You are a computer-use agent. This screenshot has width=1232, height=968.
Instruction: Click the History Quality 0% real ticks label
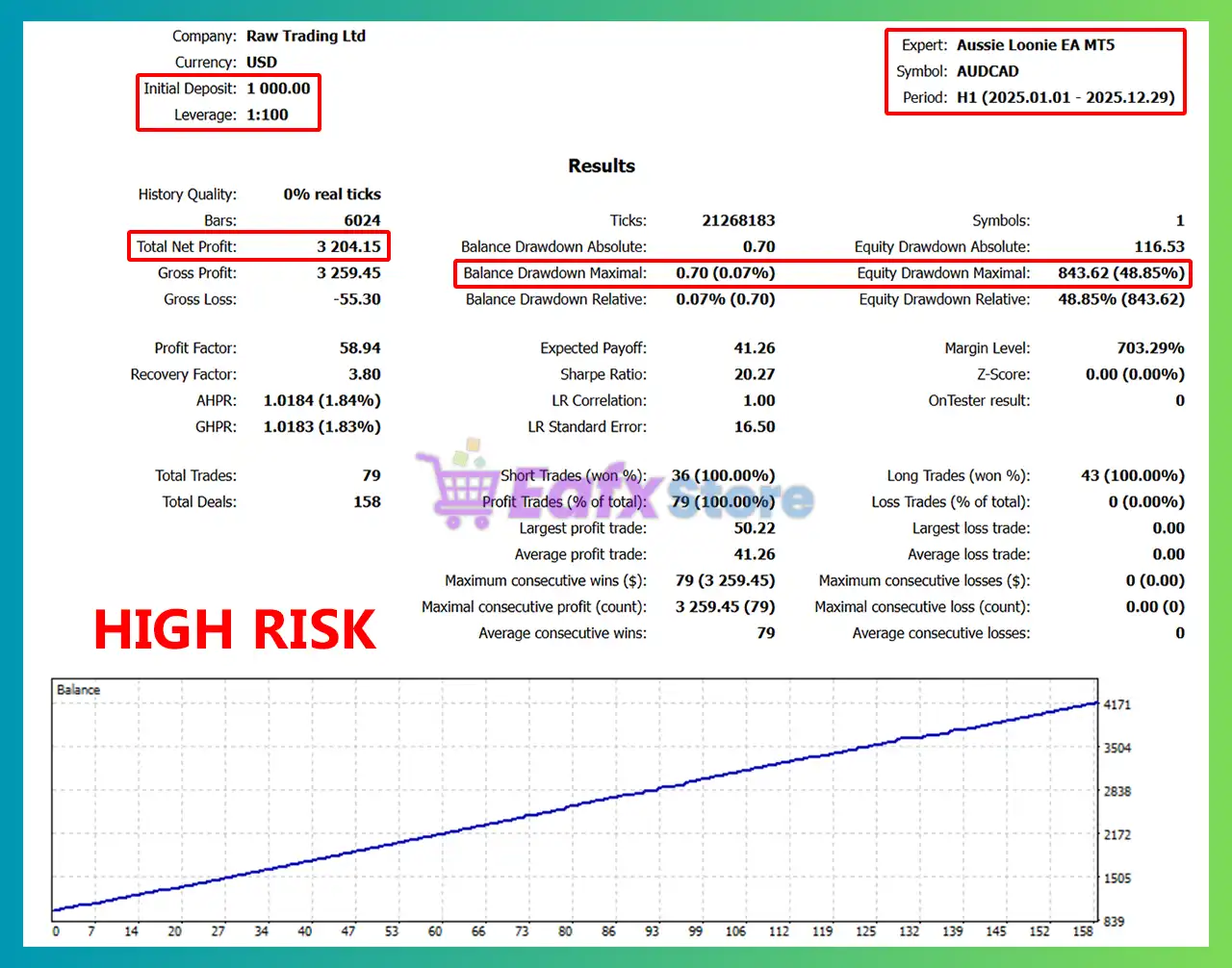coord(331,193)
